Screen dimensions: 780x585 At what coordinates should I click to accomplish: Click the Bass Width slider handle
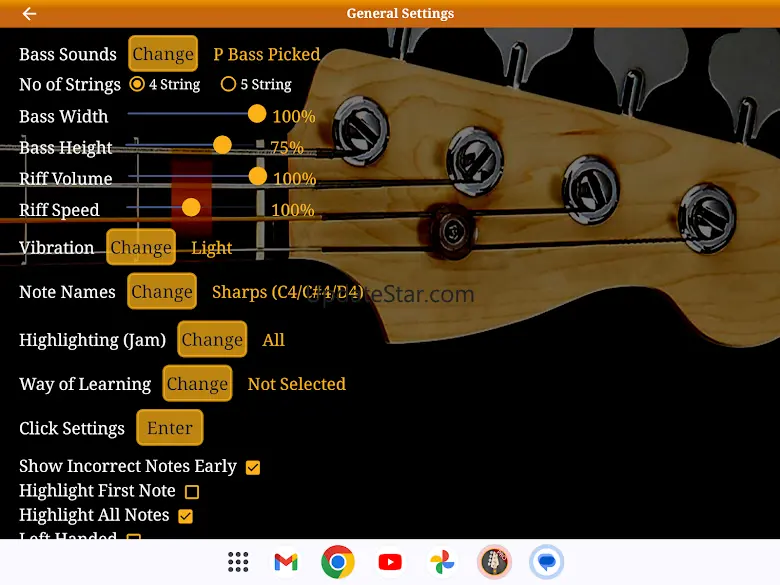(x=257, y=114)
